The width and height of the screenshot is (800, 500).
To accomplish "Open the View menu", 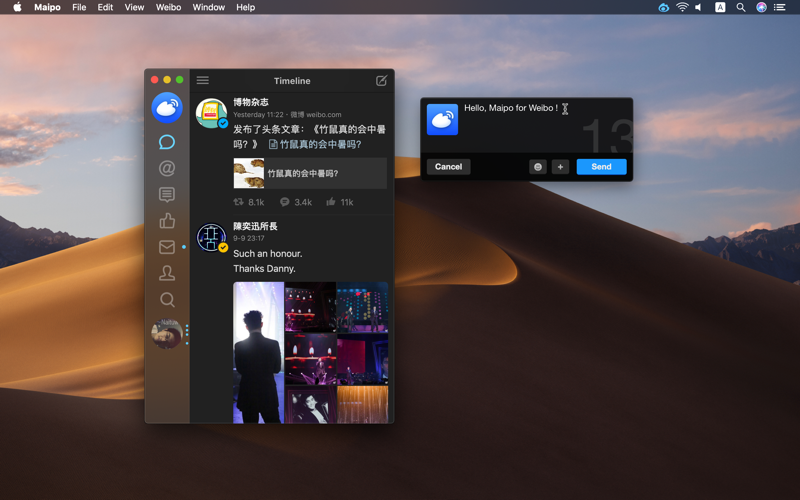I will (134, 7).
